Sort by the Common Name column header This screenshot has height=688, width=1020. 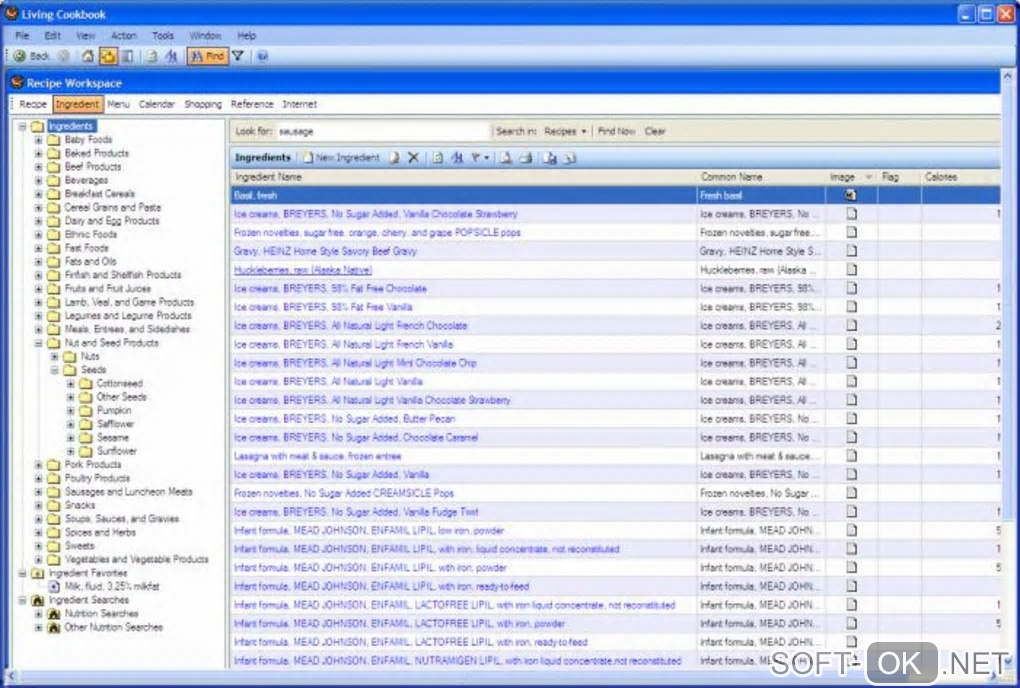[x=760, y=177]
